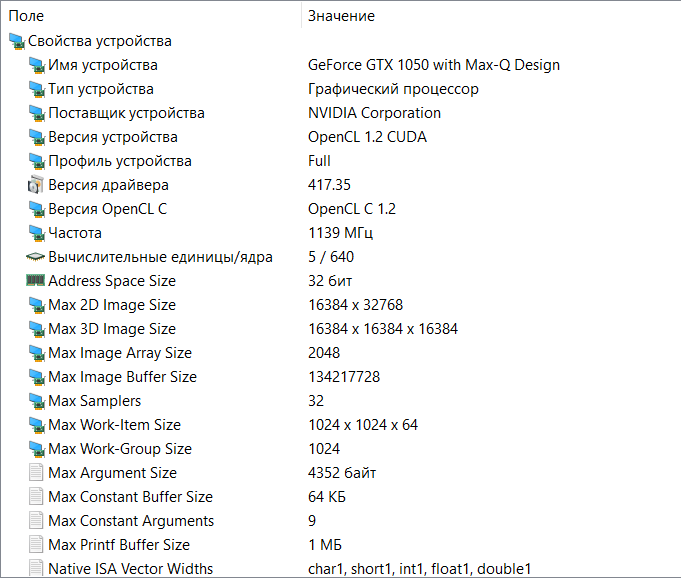
Task: Select the Max Work-Group Size label
Action: coord(120,449)
